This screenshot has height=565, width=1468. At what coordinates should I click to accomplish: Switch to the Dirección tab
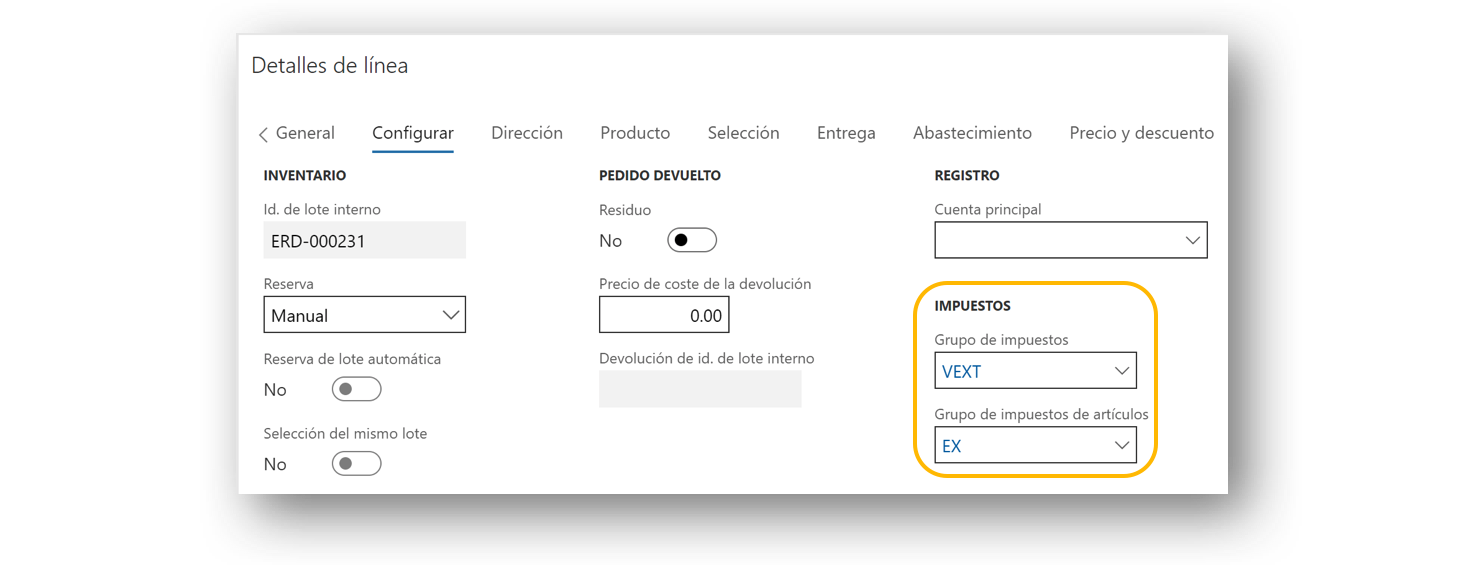point(527,133)
